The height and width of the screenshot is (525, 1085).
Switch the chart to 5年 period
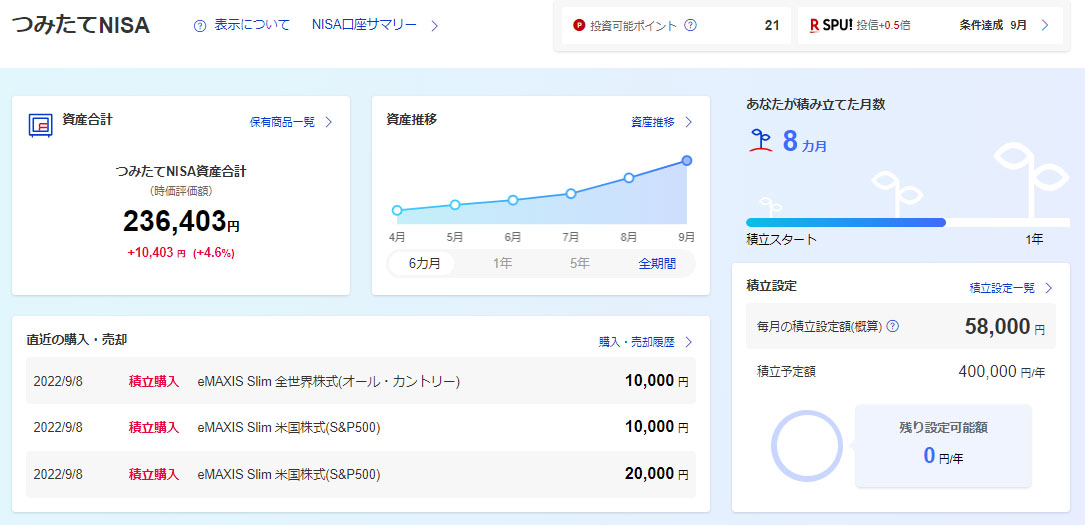pos(579,264)
